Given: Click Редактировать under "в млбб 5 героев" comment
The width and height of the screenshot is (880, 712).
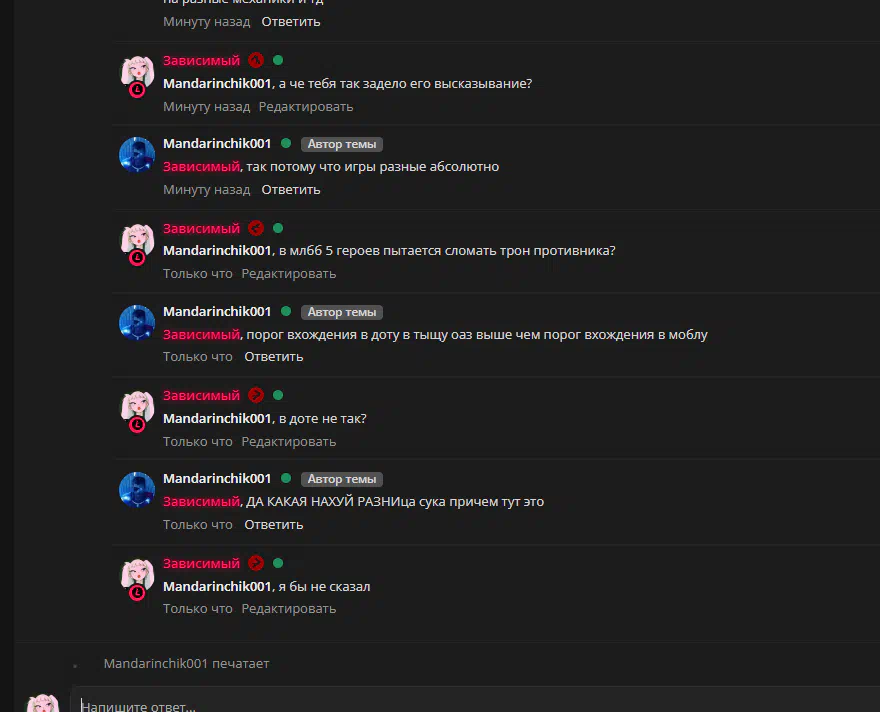Looking at the screenshot, I should (x=288, y=274).
